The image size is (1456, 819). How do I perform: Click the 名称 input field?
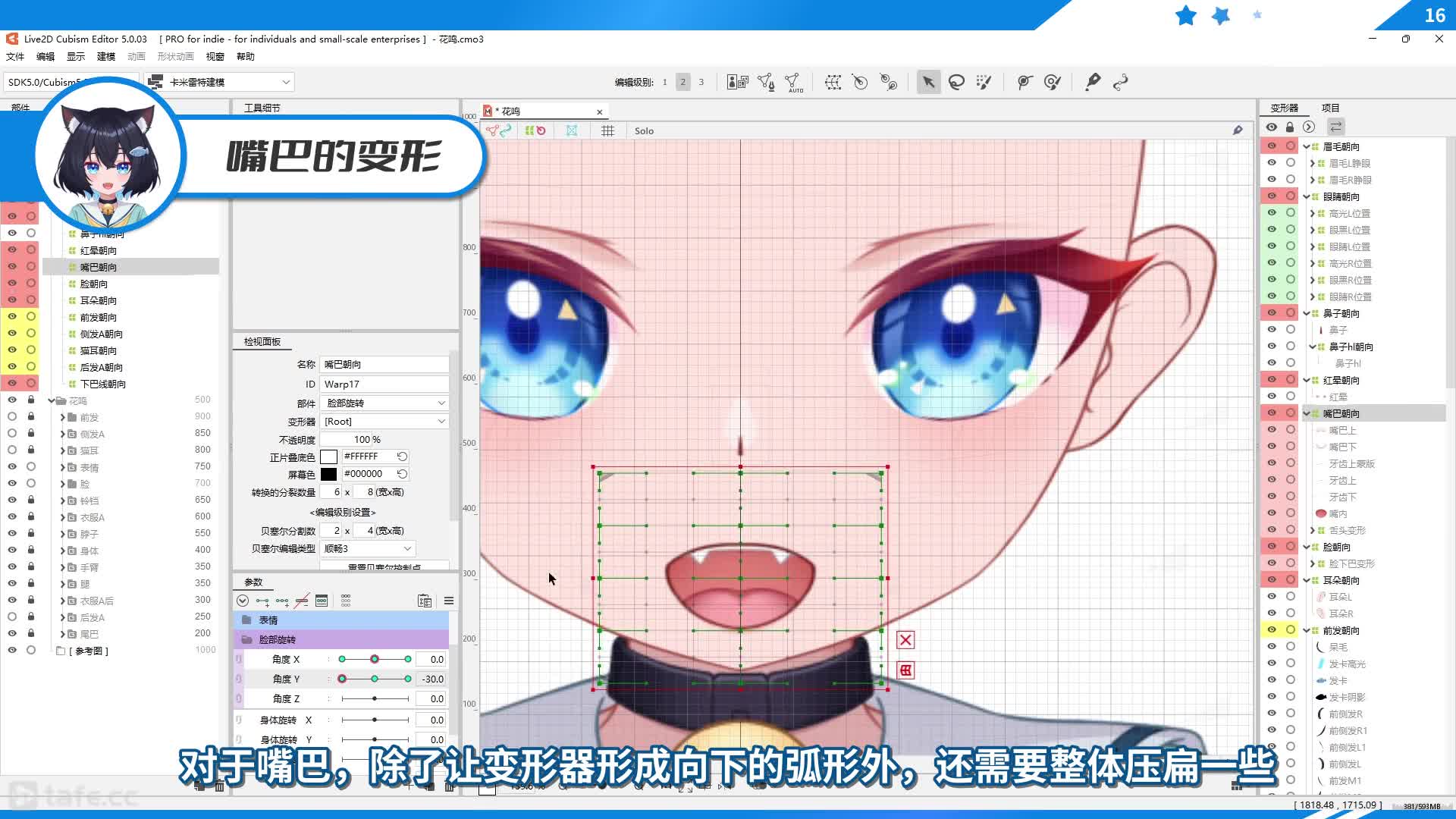click(384, 365)
